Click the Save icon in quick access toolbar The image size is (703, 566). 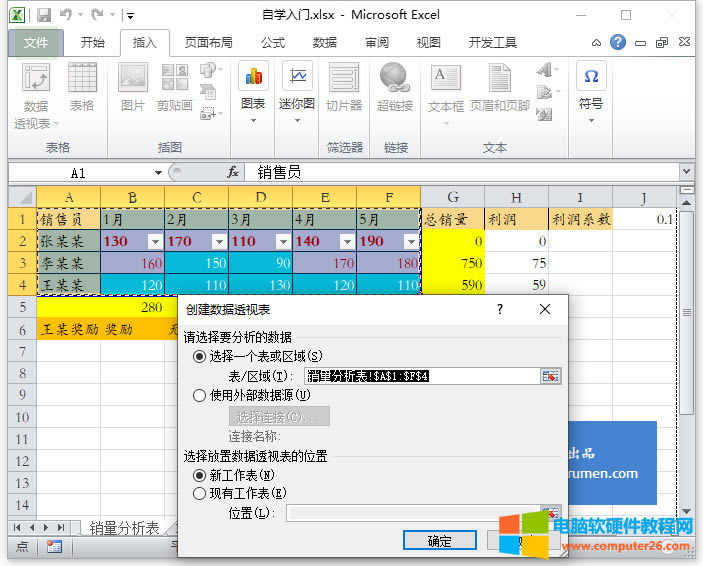click(44, 16)
